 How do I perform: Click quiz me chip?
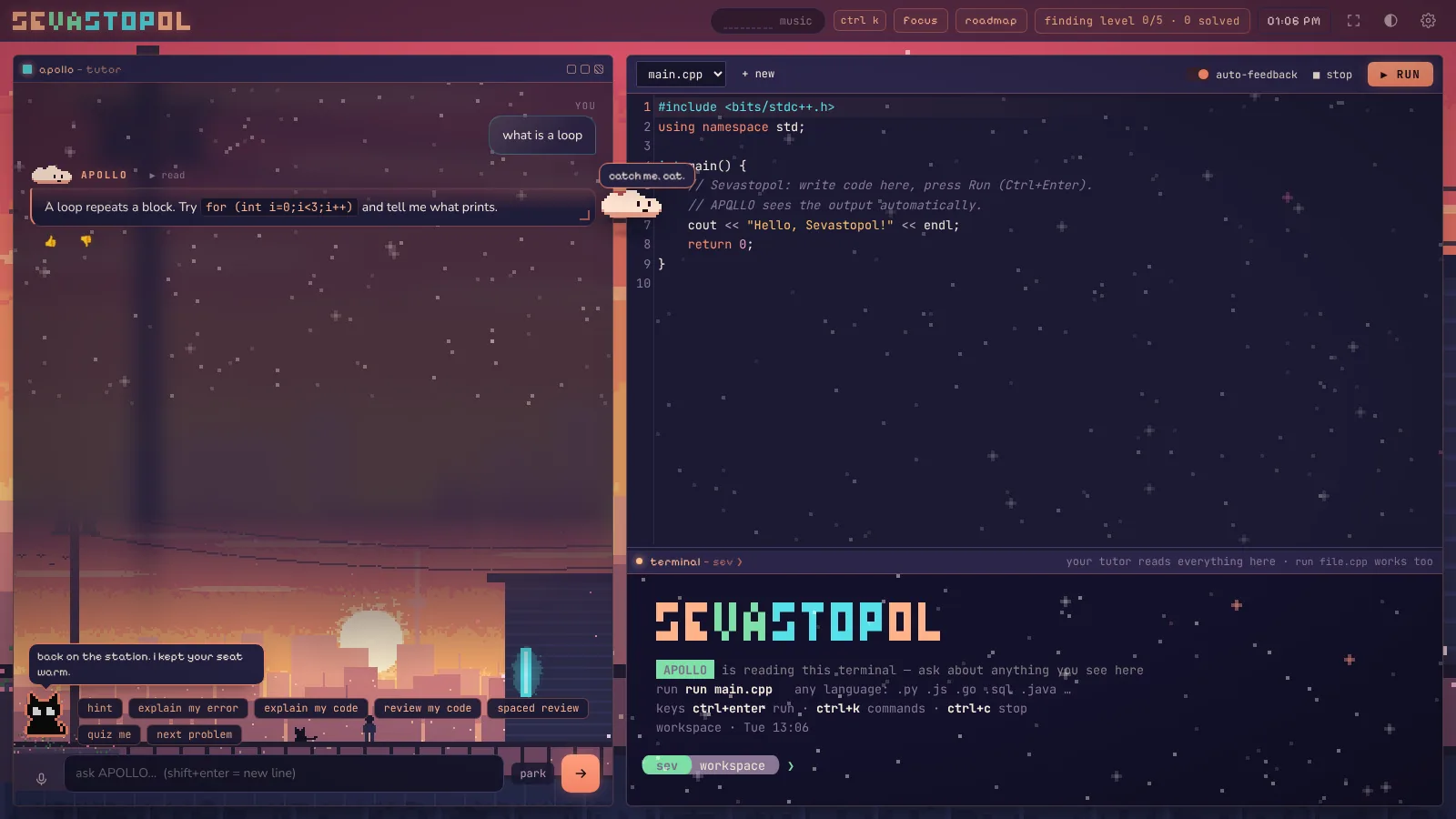pos(109,734)
